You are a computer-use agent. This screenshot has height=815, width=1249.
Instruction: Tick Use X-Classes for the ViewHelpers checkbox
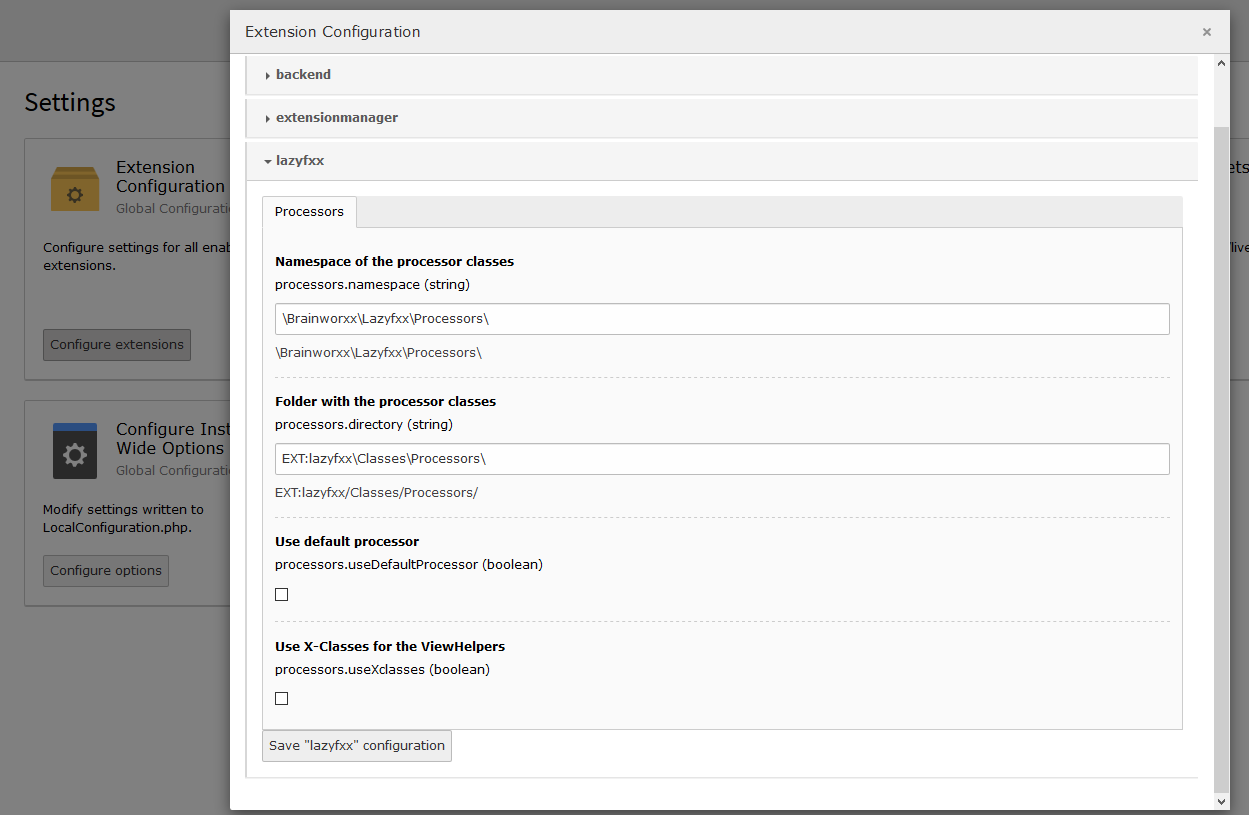click(x=282, y=699)
